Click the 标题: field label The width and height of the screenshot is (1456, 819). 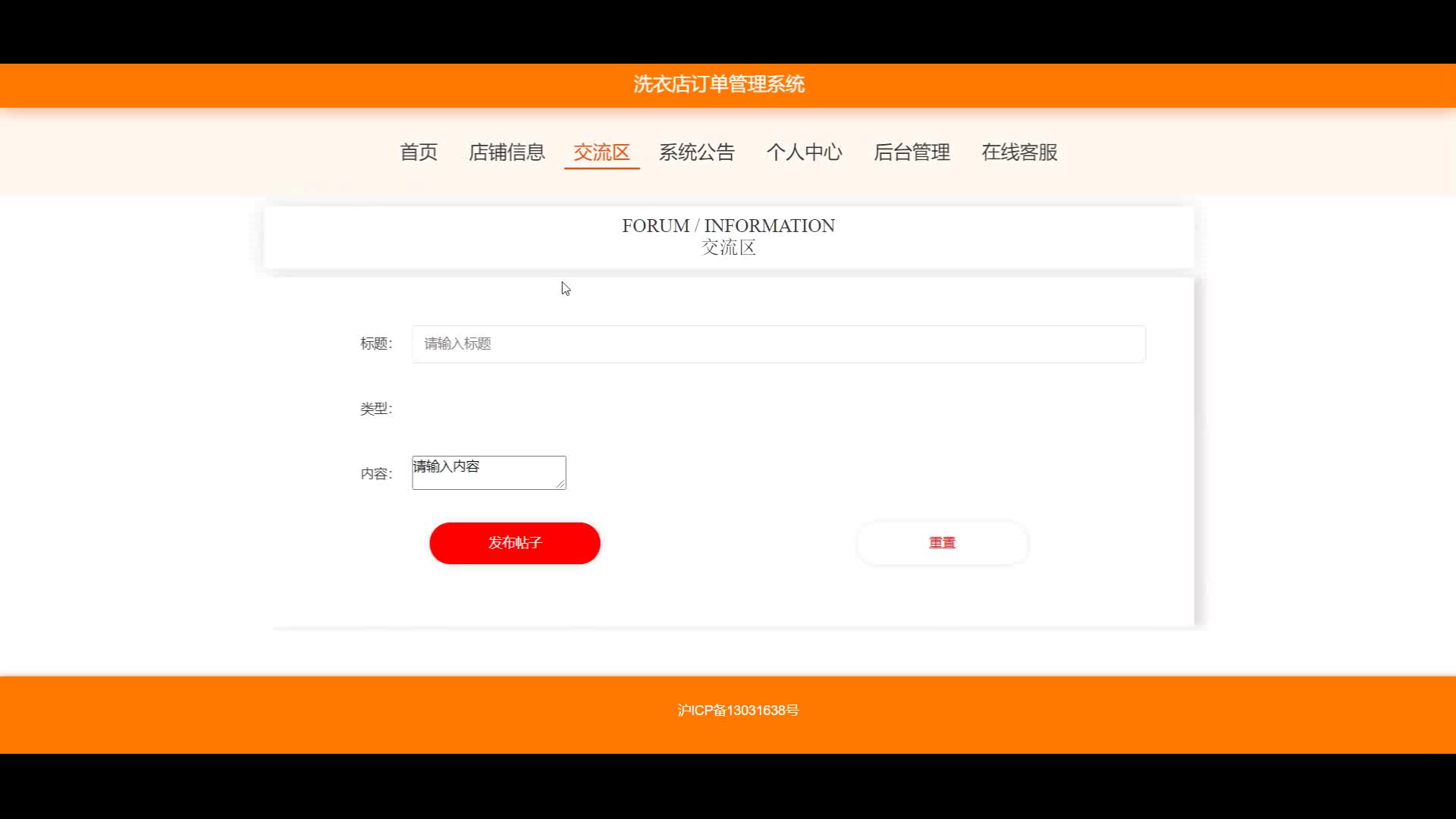click(376, 344)
